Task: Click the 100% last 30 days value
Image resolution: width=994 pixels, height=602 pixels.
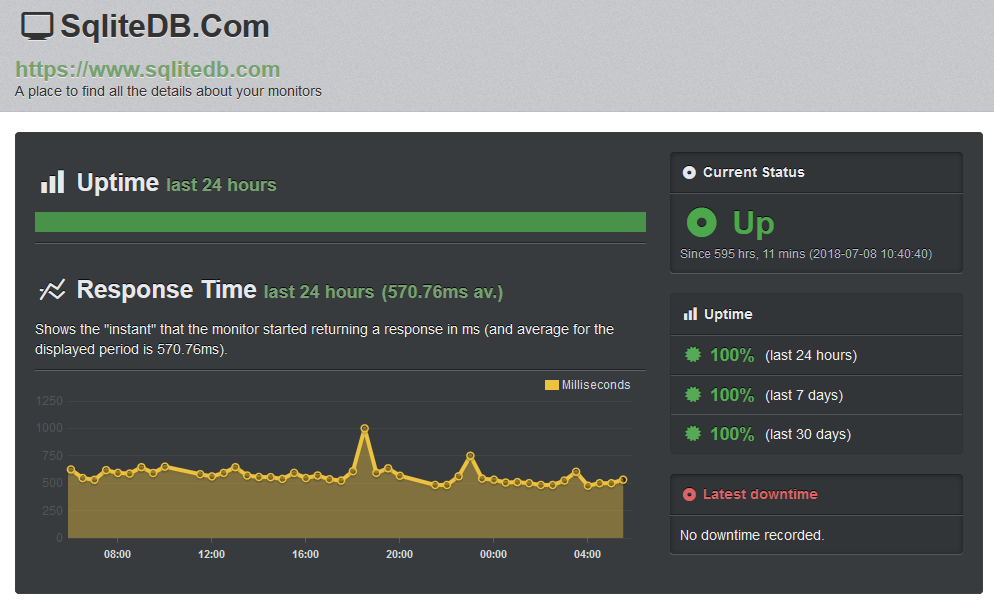Action: point(732,434)
